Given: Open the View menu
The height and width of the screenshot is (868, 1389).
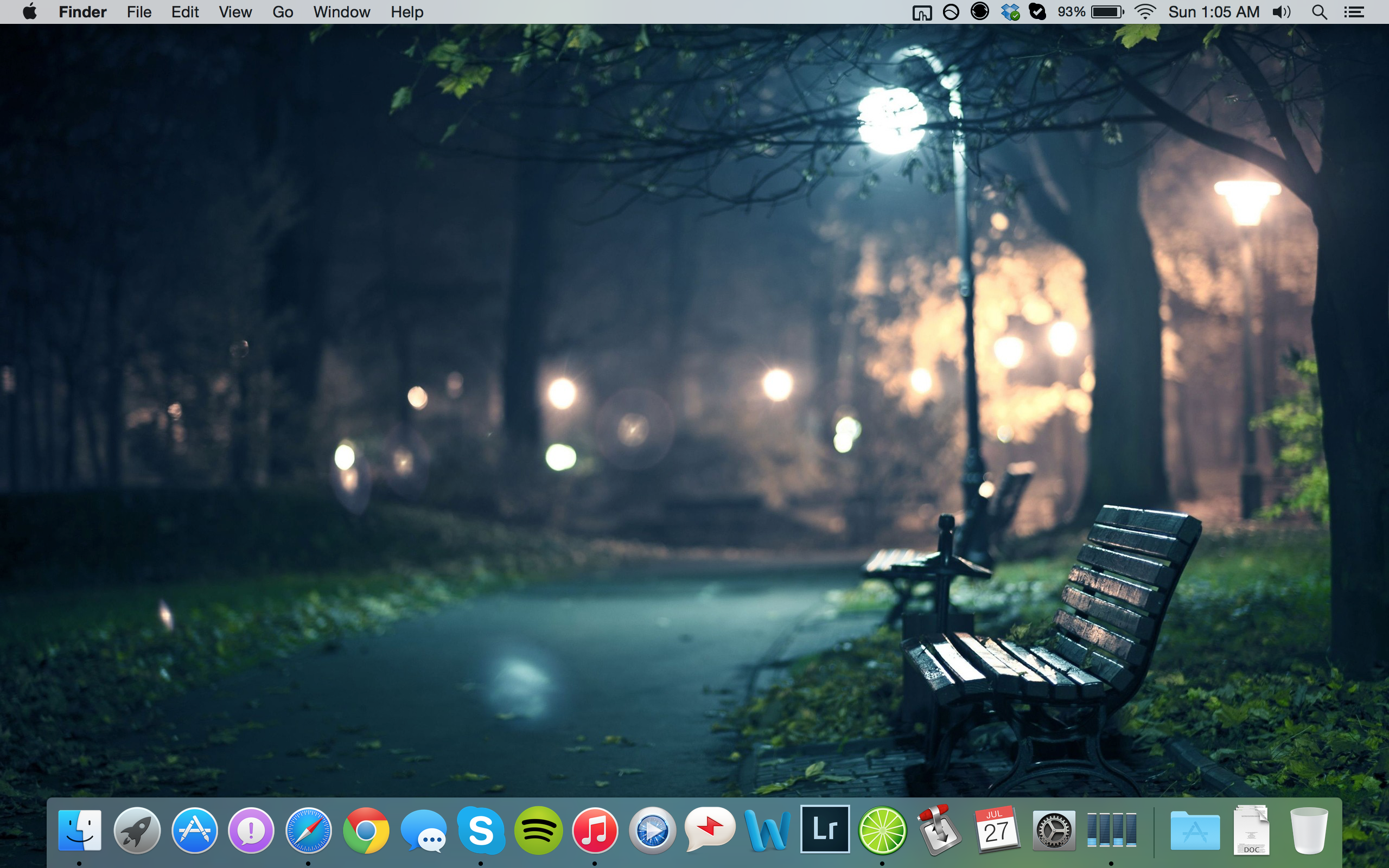Looking at the screenshot, I should [x=235, y=12].
